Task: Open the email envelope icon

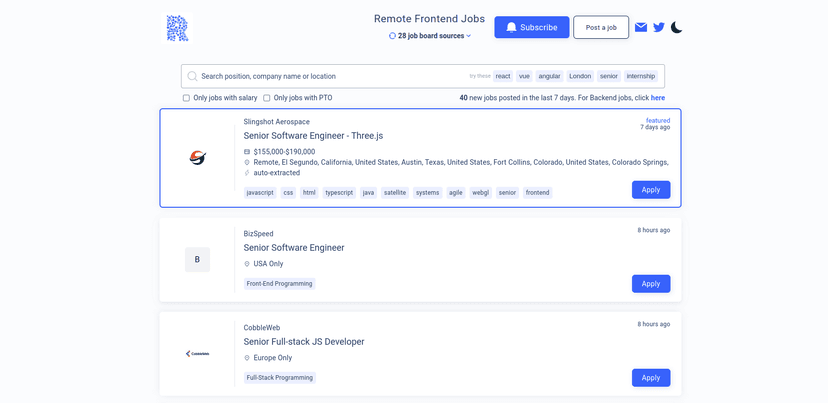Action: tap(641, 27)
